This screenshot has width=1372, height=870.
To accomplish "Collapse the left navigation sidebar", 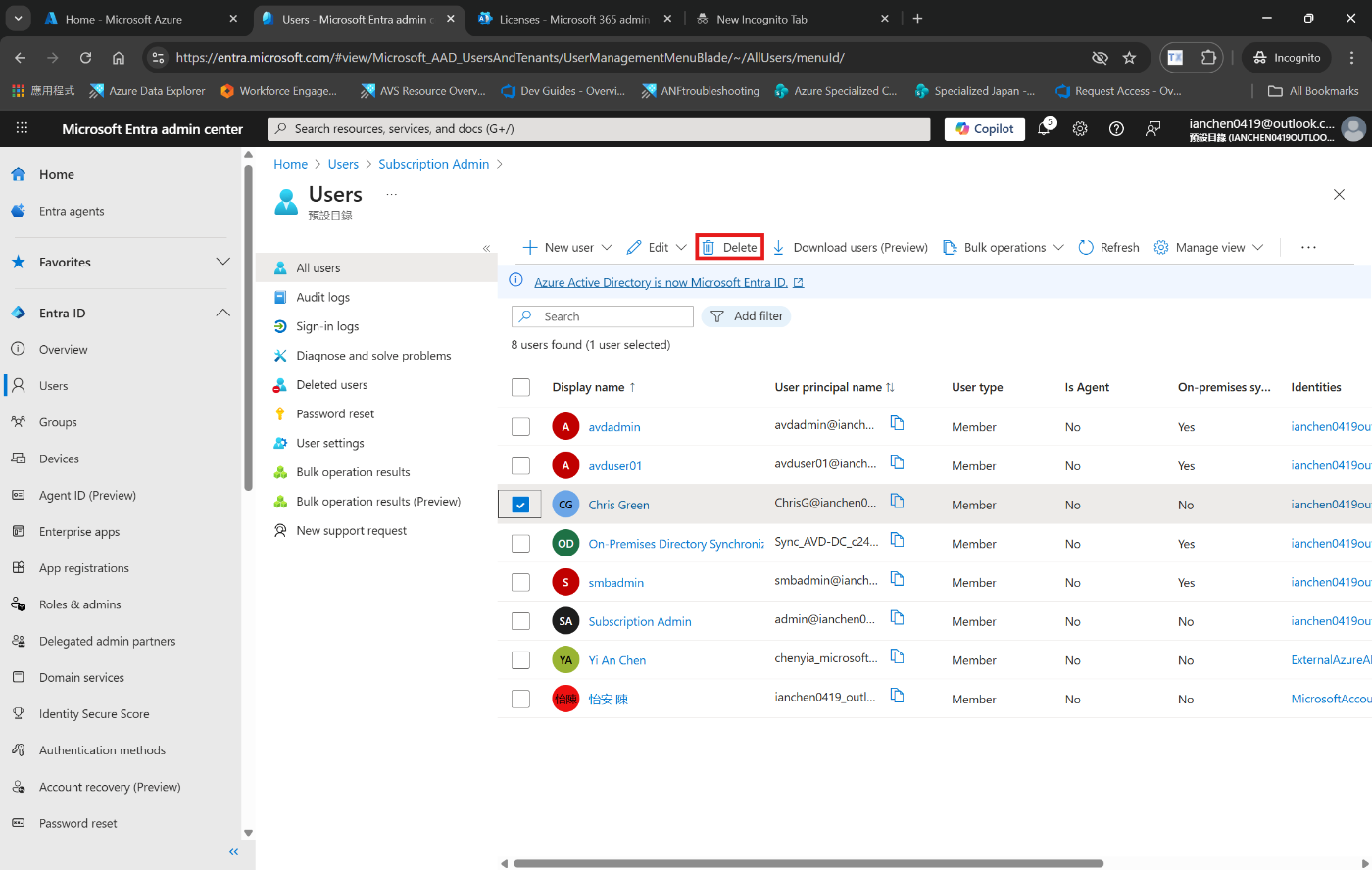I will pos(233,852).
